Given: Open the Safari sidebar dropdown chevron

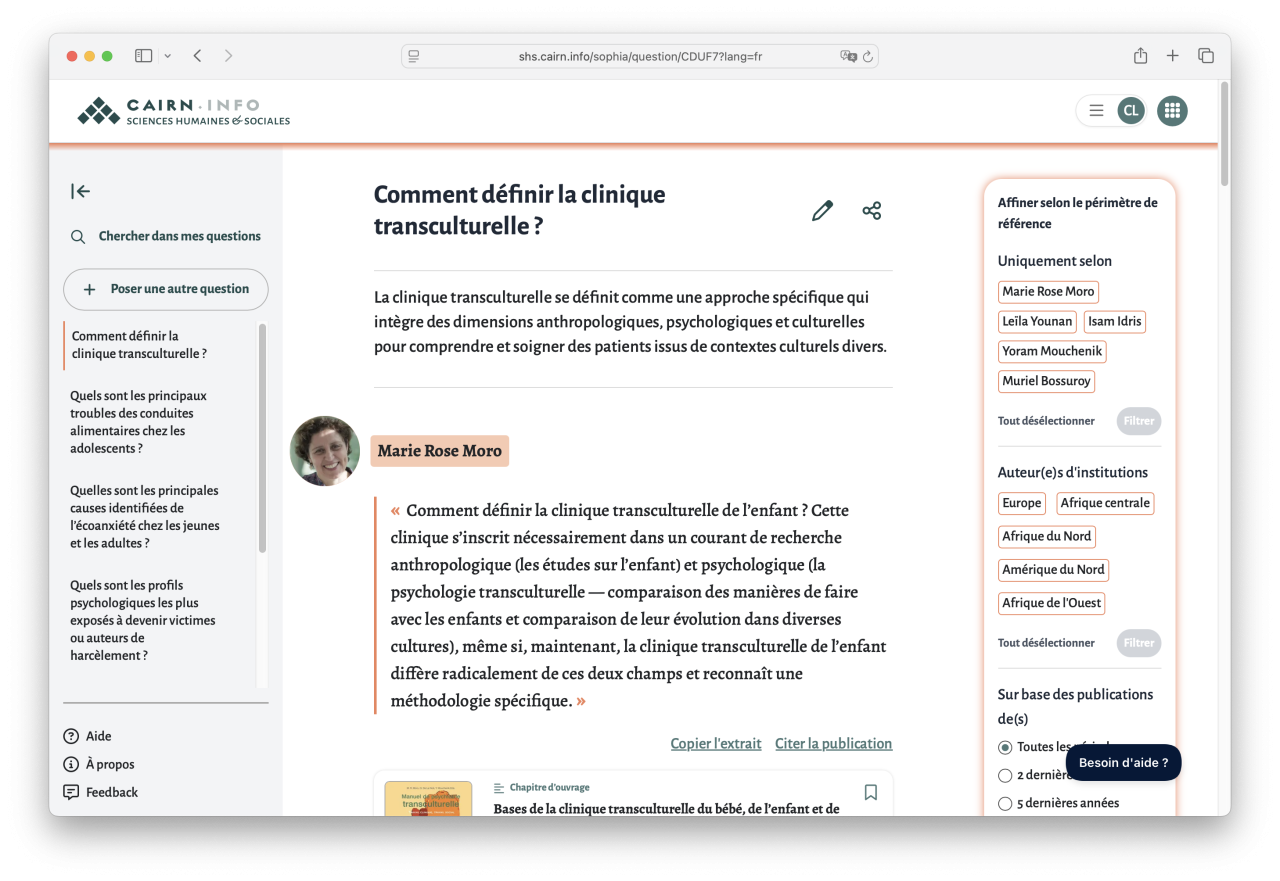Looking at the screenshot, I should pos(168,56).
